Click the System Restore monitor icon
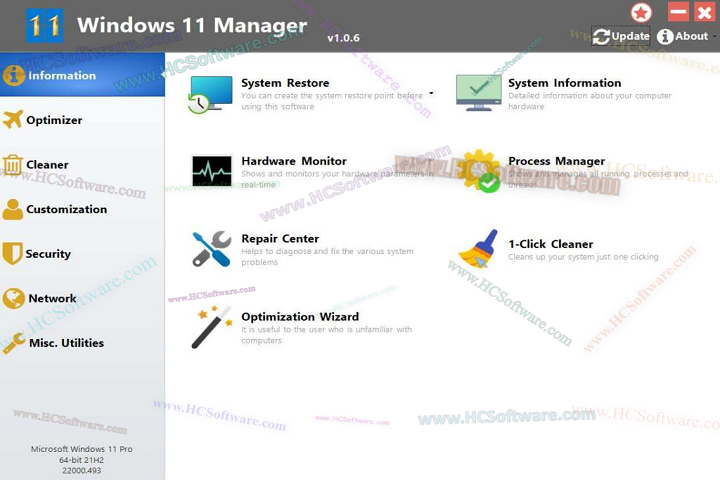Image resolution: width=720 pixels, height=480 pixels. pos(210,94)
